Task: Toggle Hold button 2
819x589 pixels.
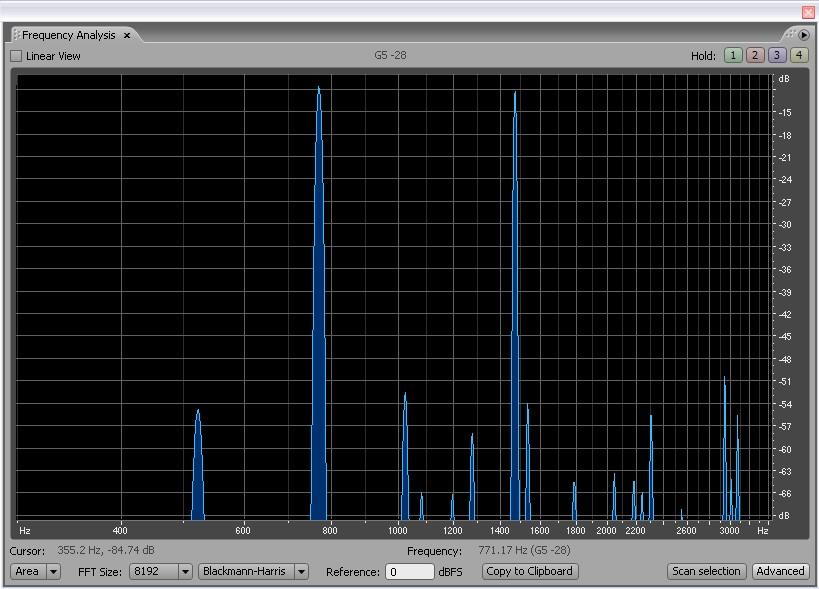Action: [x=755, y=55]
